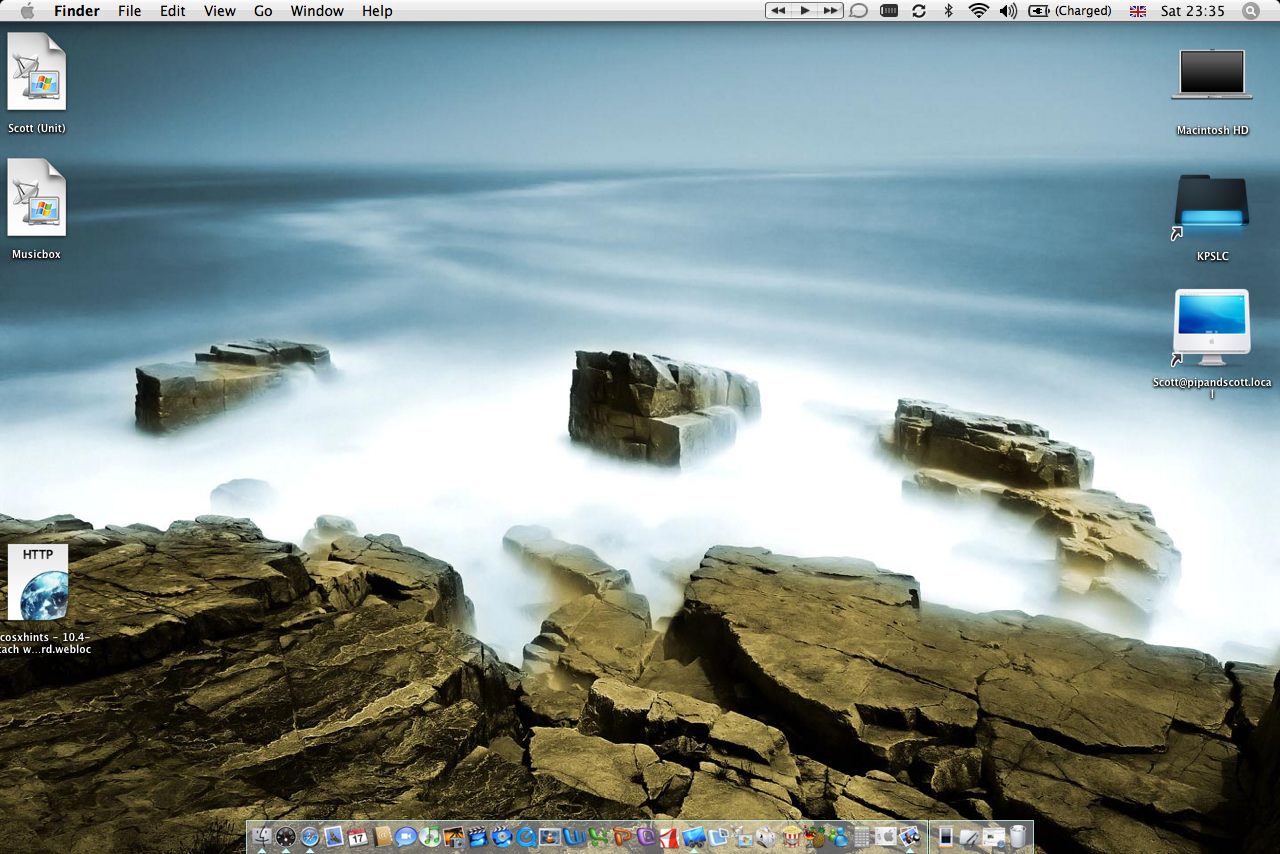
Task: Expand the Bluetooth status menu
Action: pyautogui.click(x=948, y=11)
